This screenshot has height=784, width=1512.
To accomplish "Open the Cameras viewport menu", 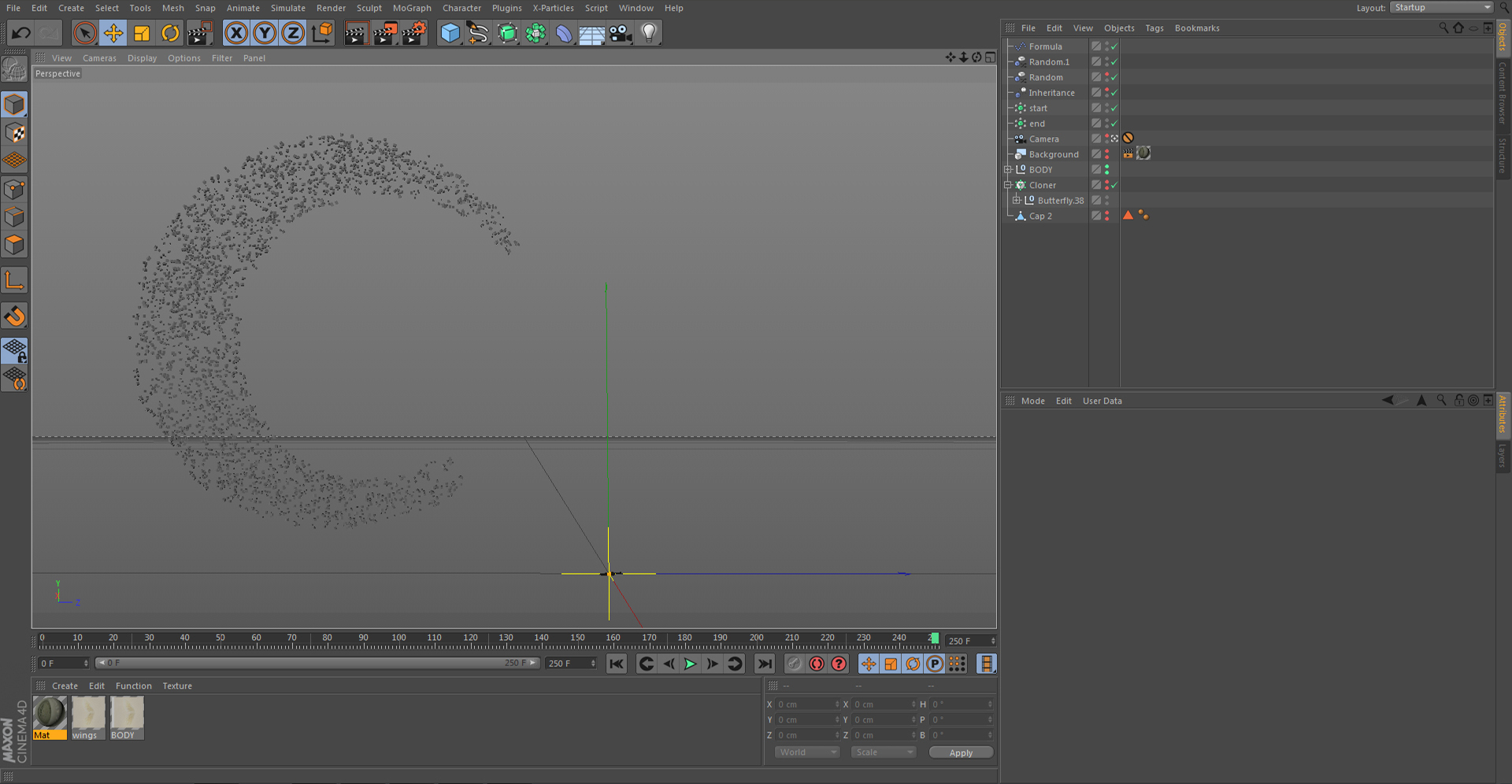I will [99, 58].
